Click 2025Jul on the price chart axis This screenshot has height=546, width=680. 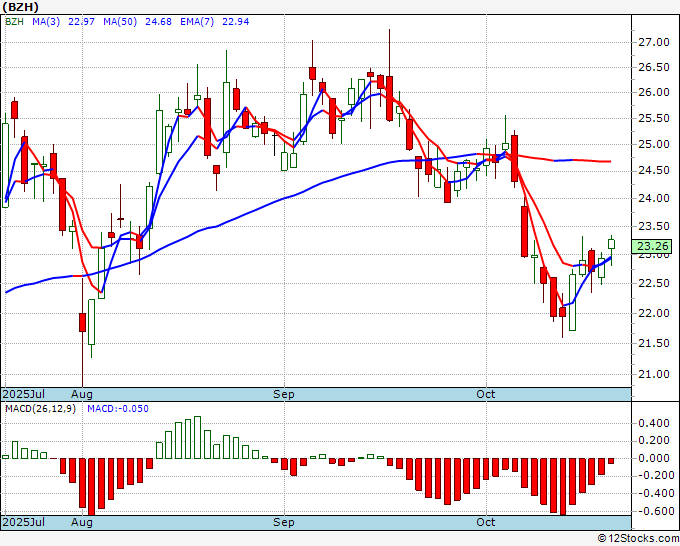[24, 394]
